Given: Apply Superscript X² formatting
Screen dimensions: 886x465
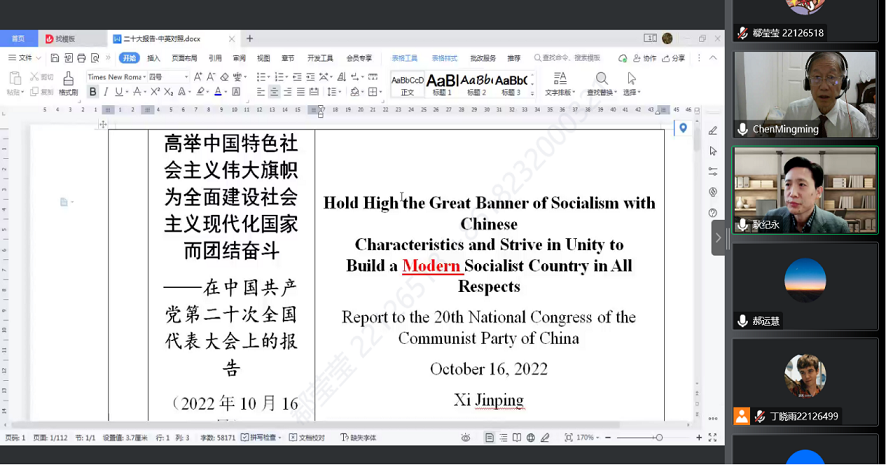Looking at the screenshot, I should point(155,92).
